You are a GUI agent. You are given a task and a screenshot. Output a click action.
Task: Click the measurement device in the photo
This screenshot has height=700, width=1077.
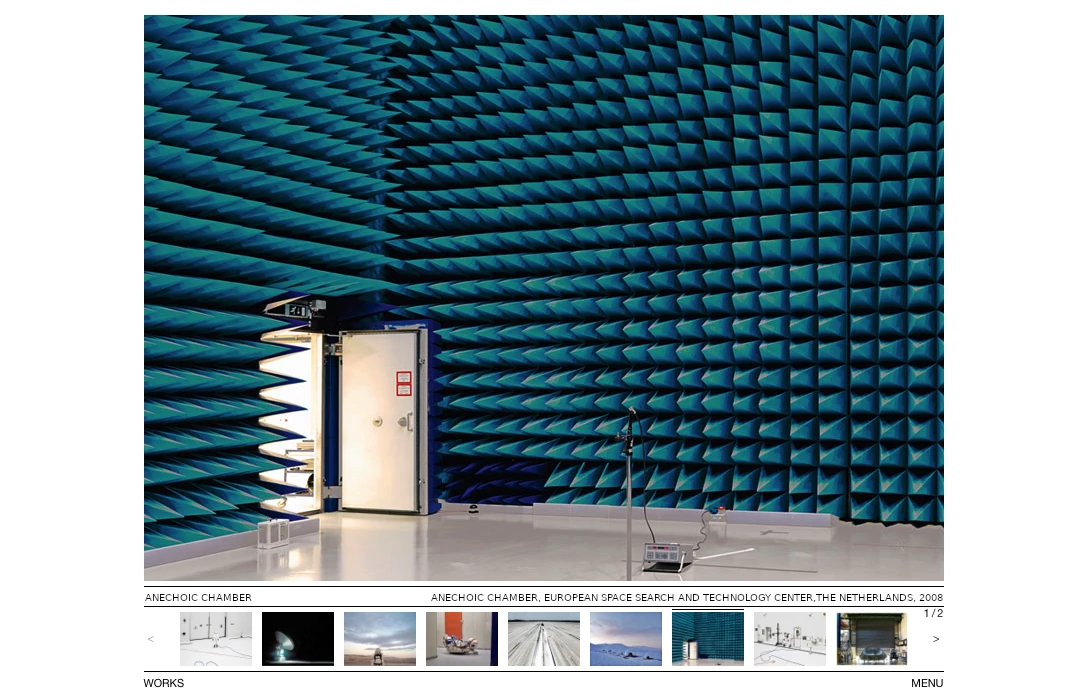tap(665, 553)
